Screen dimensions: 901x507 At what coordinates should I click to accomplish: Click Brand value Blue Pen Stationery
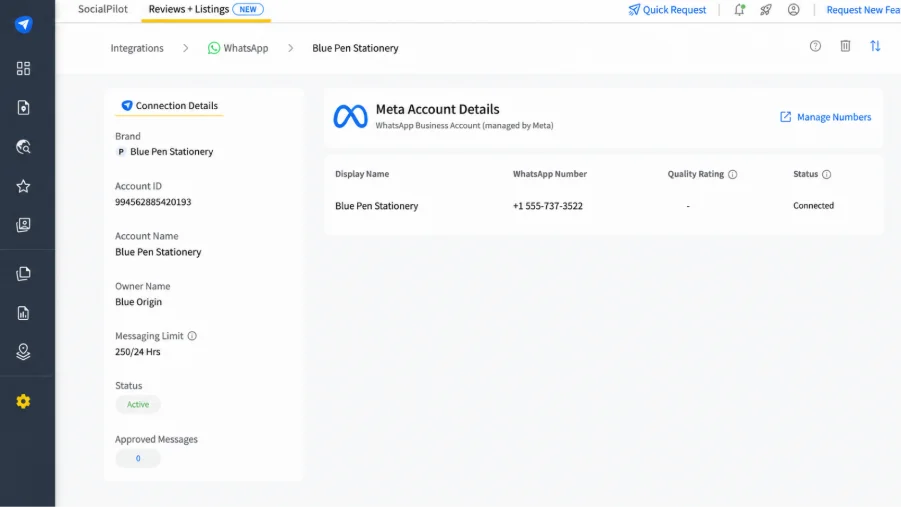pyautogui.click(x=171, y=152)
